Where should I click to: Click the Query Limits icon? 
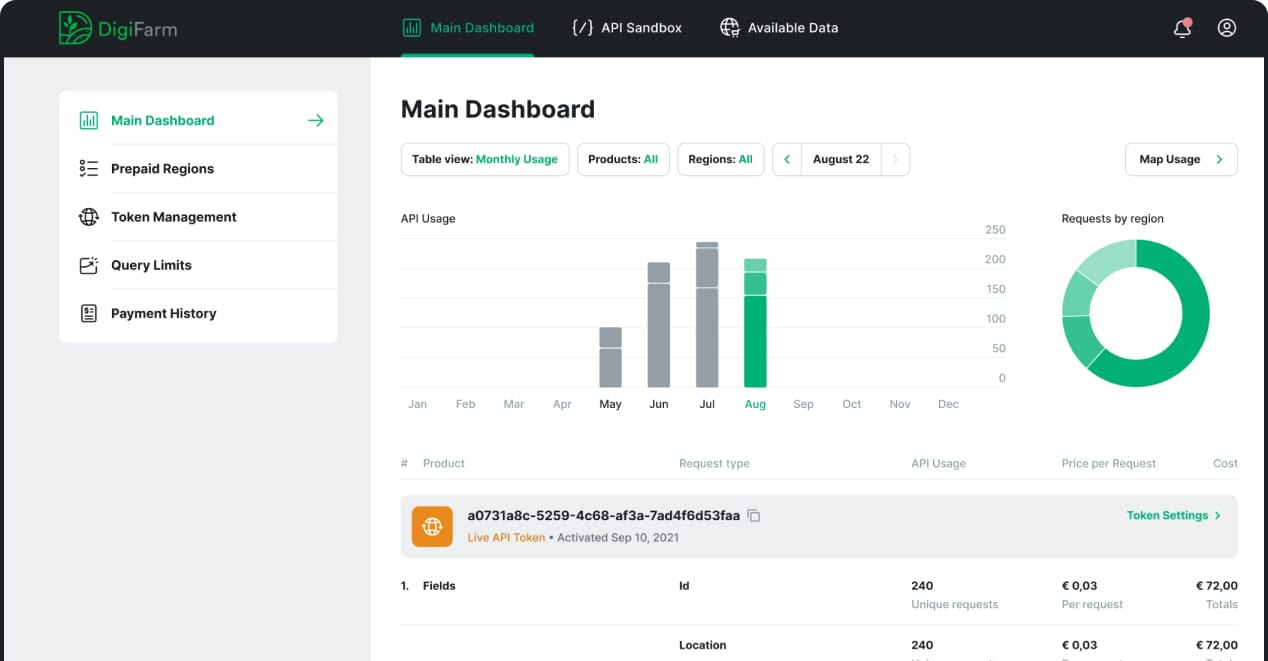click(x=89, y=265)
